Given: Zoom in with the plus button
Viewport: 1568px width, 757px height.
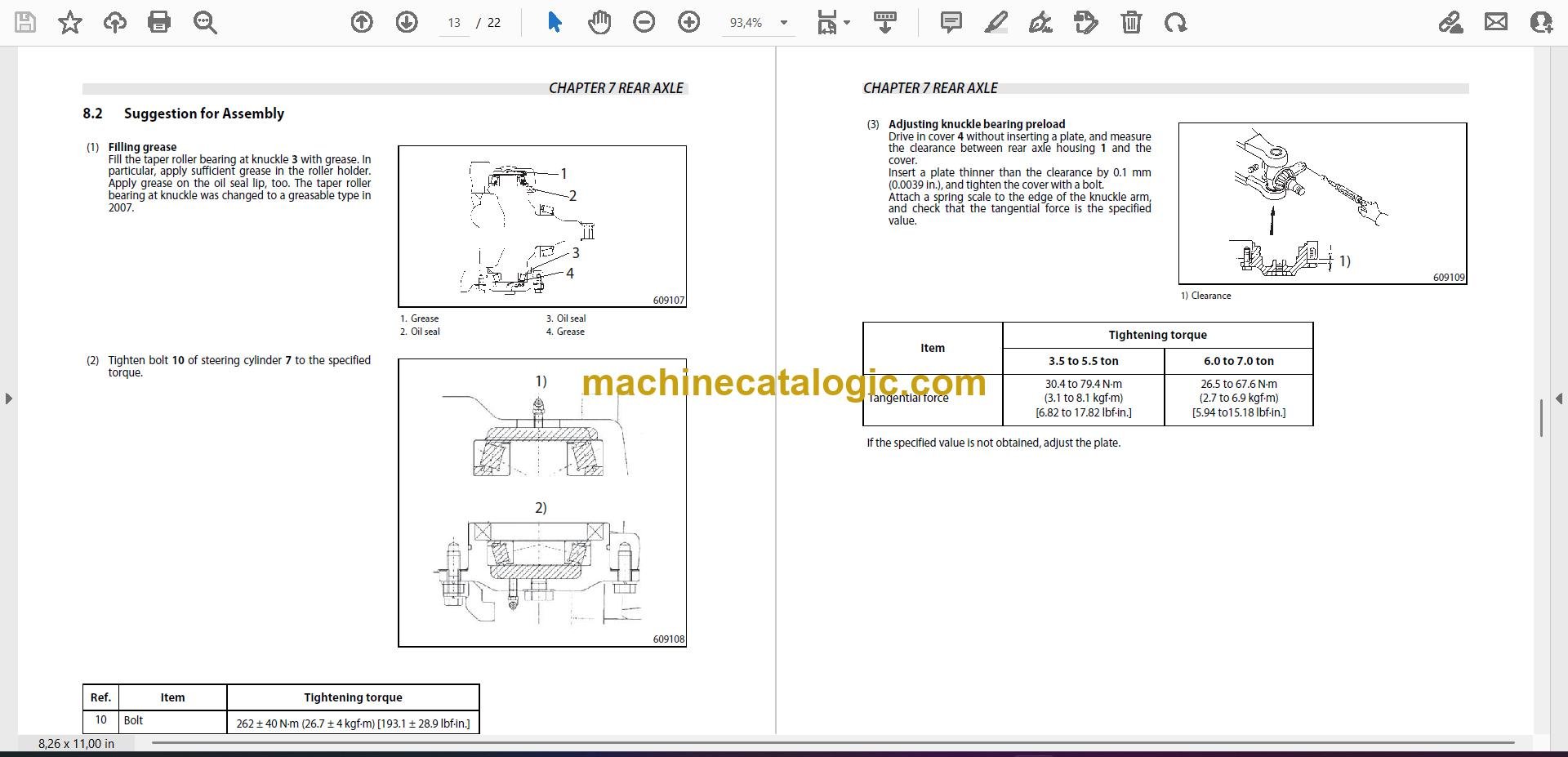Looking at the screenshot, I should 689,22.
